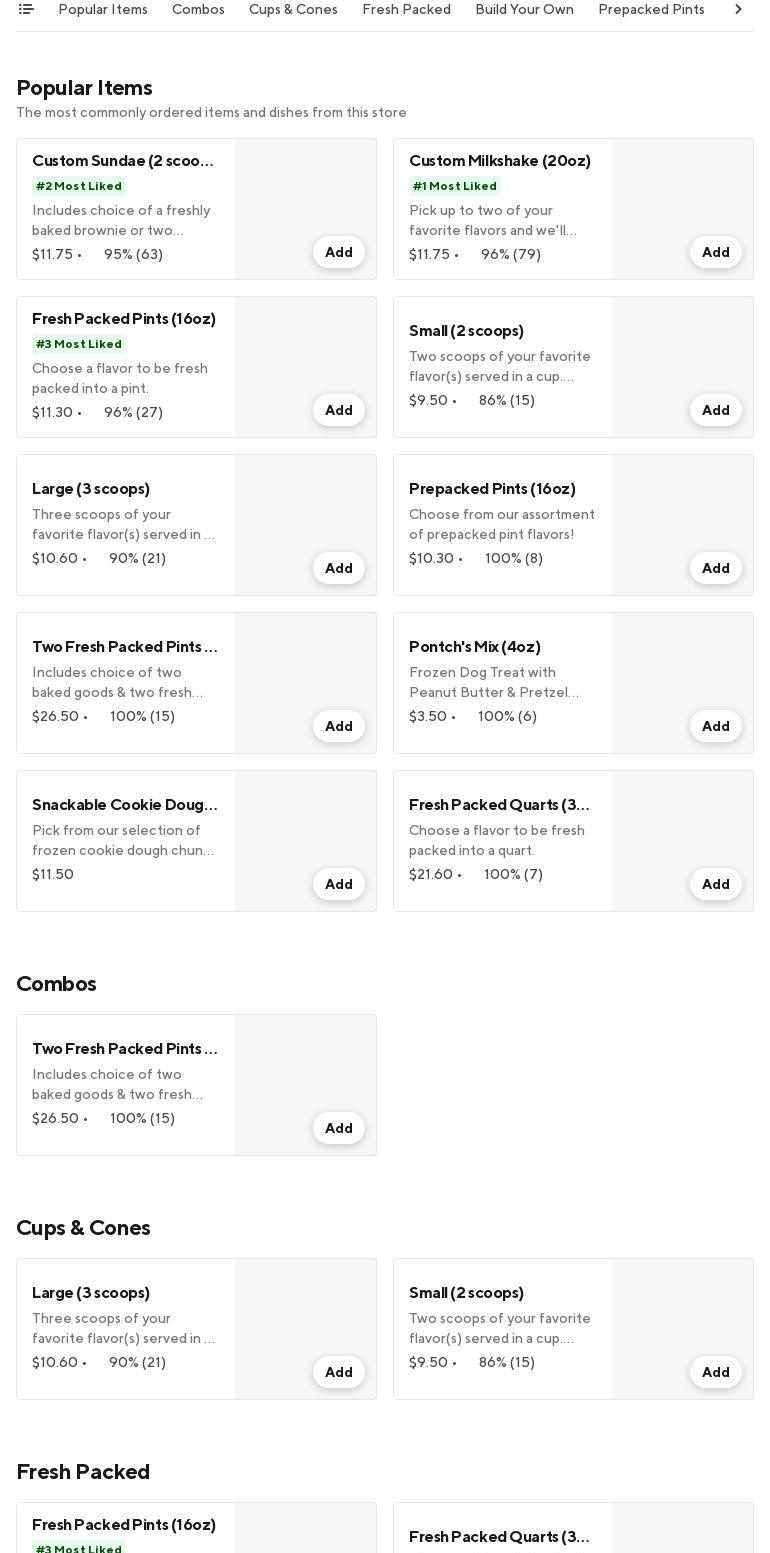The height and width of the screenshot is (1553, 770).
Task: Open the Build Your Own tab
Action: click(x=524, y=9)
